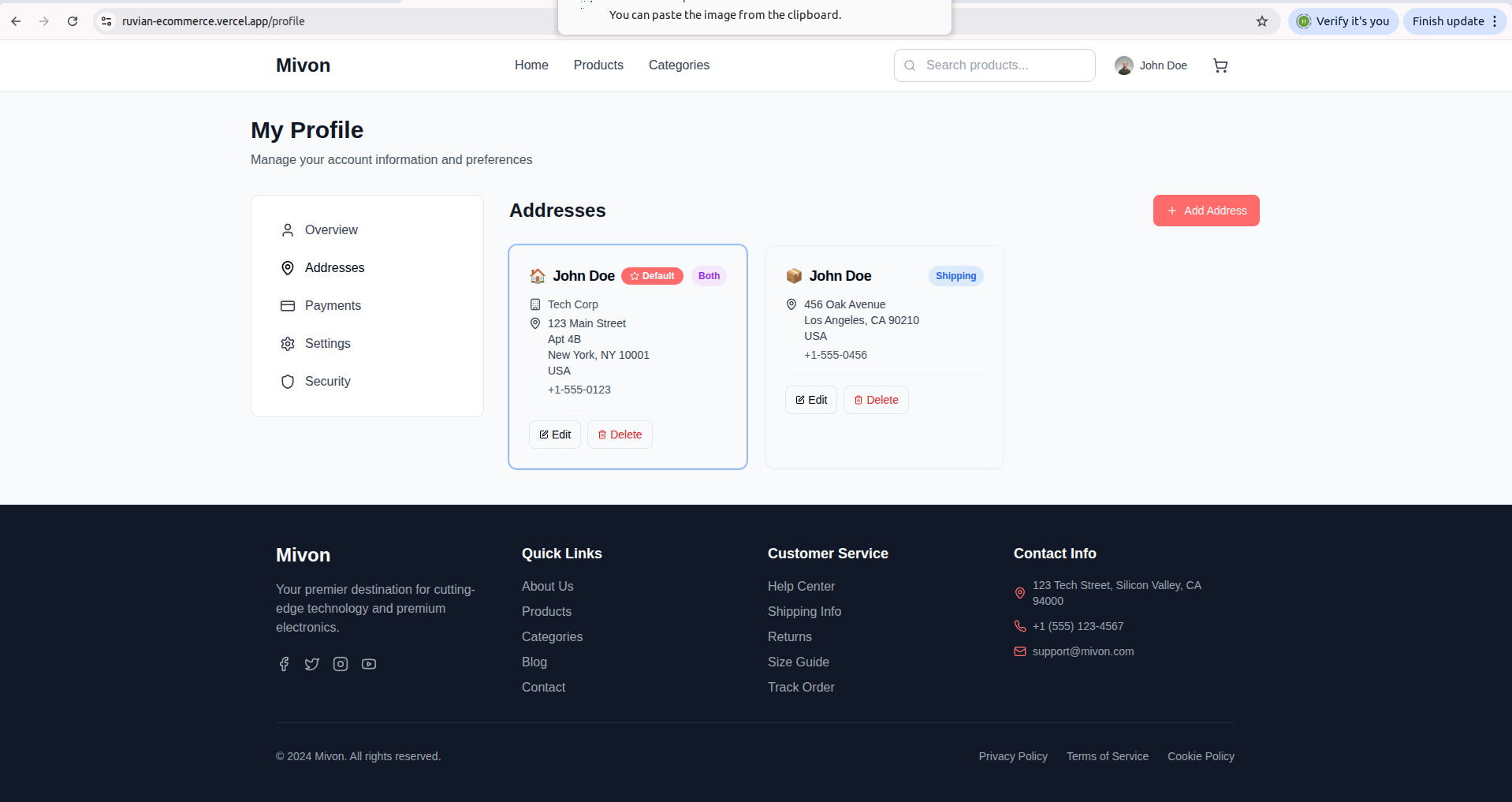Open Twitter icon in footer
The height and width of the screenshot is (802, 1512).
click(x=312, y=664)
